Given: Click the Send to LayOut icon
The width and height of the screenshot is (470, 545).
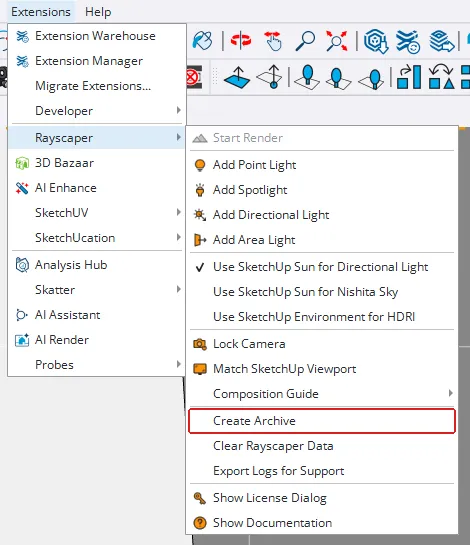Looking at the screenshot, I should [x=441, y=41].
